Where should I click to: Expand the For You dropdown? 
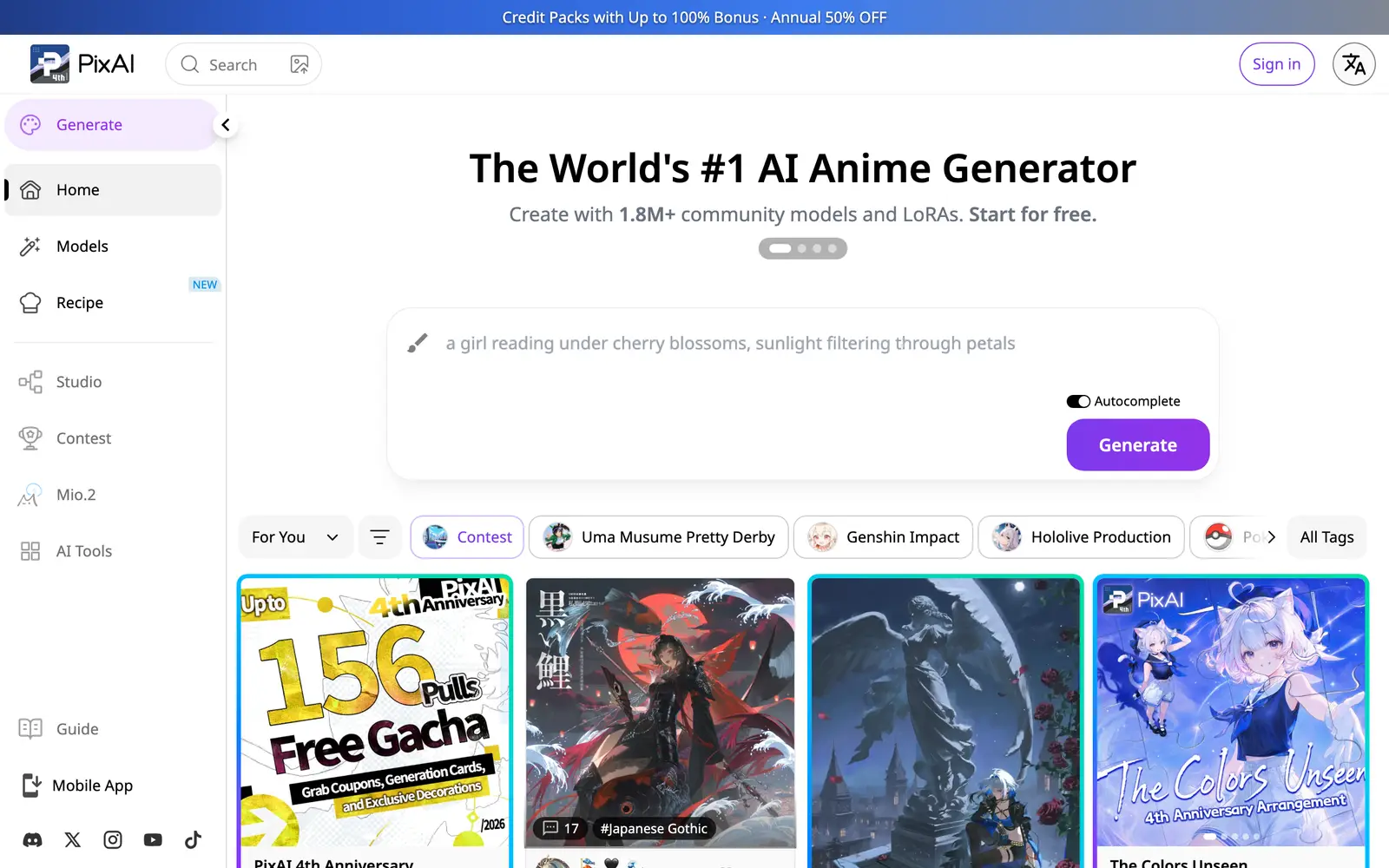[x=295, y=537]
